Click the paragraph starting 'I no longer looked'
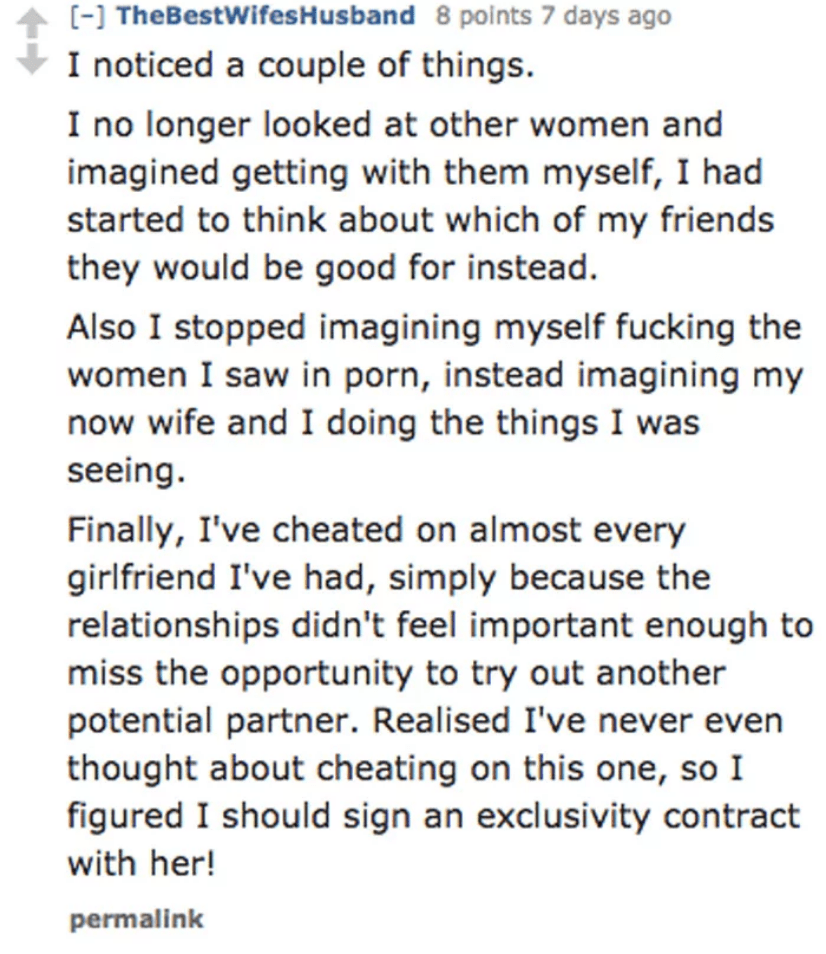The width and height of the screenshot is (826, 954). click(x=420, y=196)
